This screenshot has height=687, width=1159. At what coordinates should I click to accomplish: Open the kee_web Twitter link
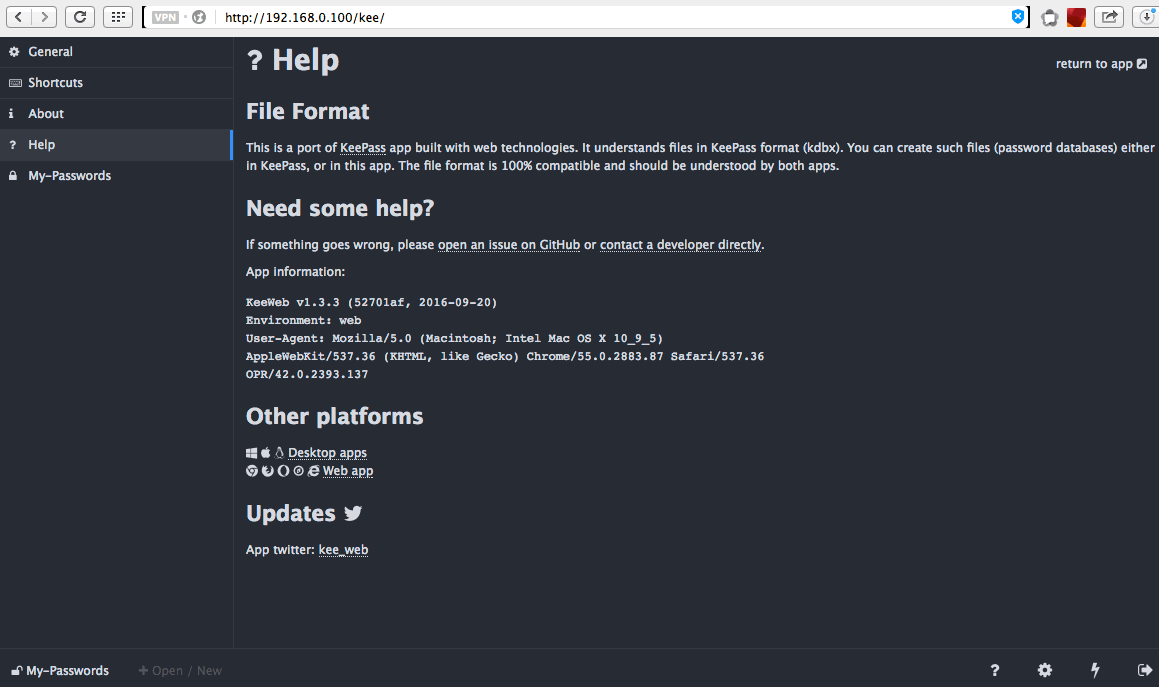click(x=343, y=550)
